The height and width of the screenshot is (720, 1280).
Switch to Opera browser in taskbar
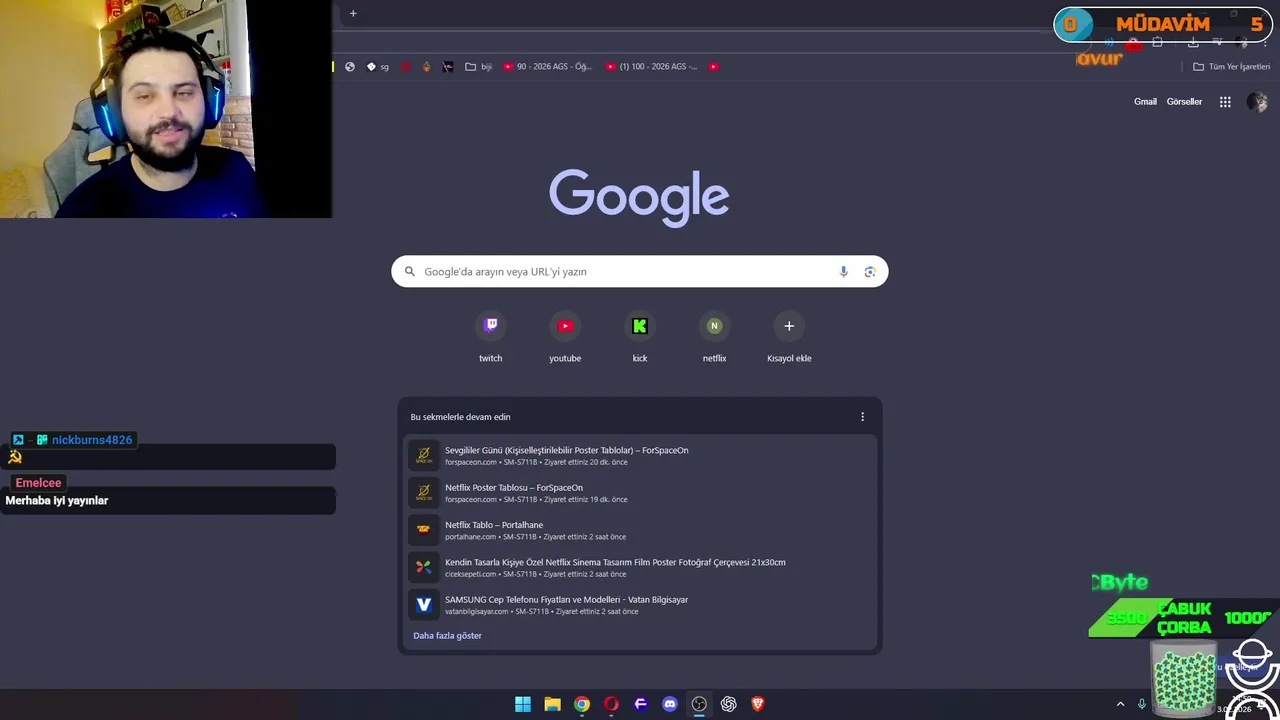(x=611, y=704)
